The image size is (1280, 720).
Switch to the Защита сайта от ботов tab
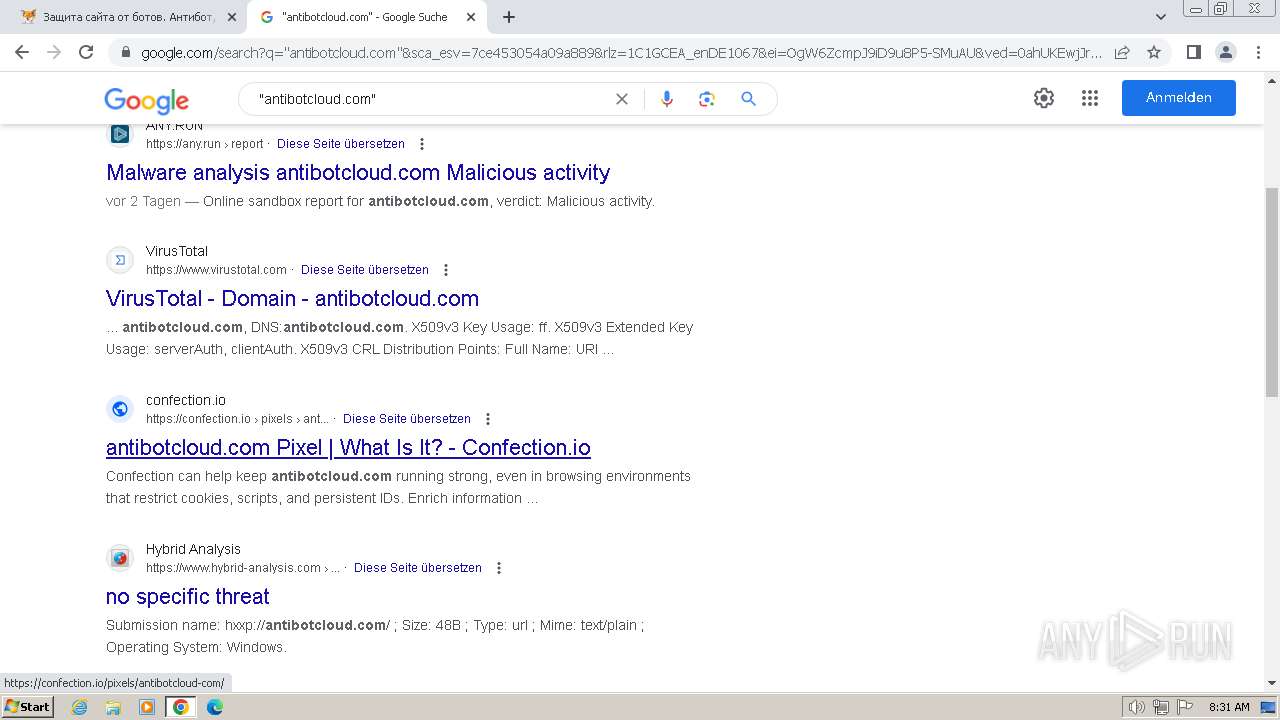(x=126, y=17)
